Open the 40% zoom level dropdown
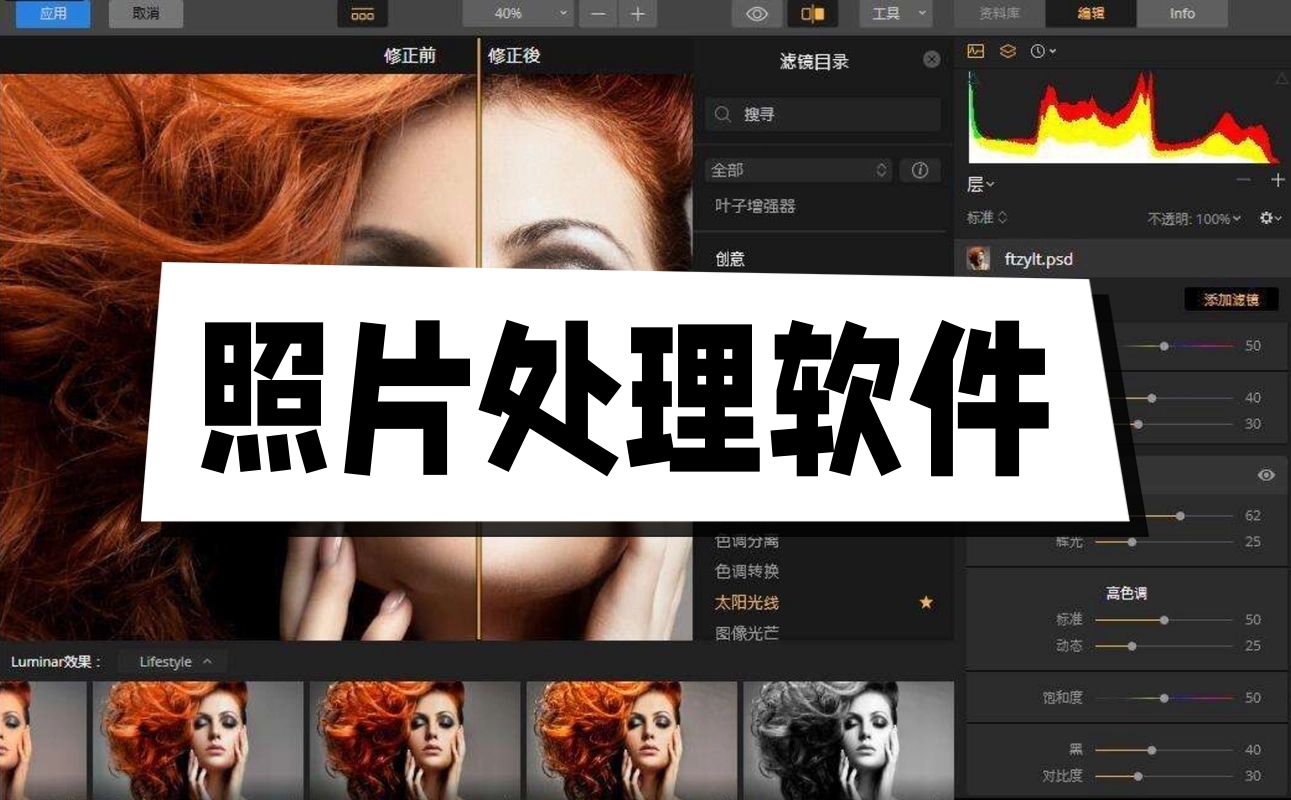 [516, 13]
